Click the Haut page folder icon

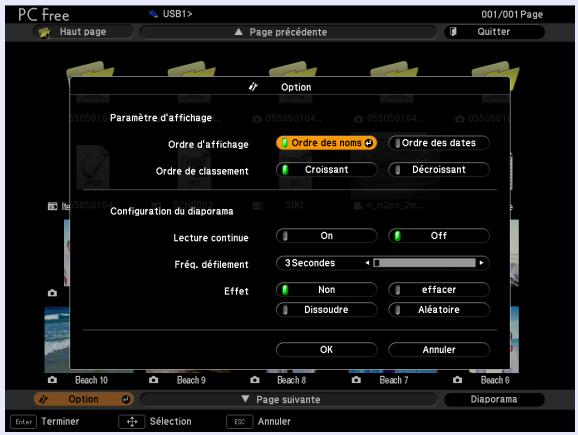point(45,32)
